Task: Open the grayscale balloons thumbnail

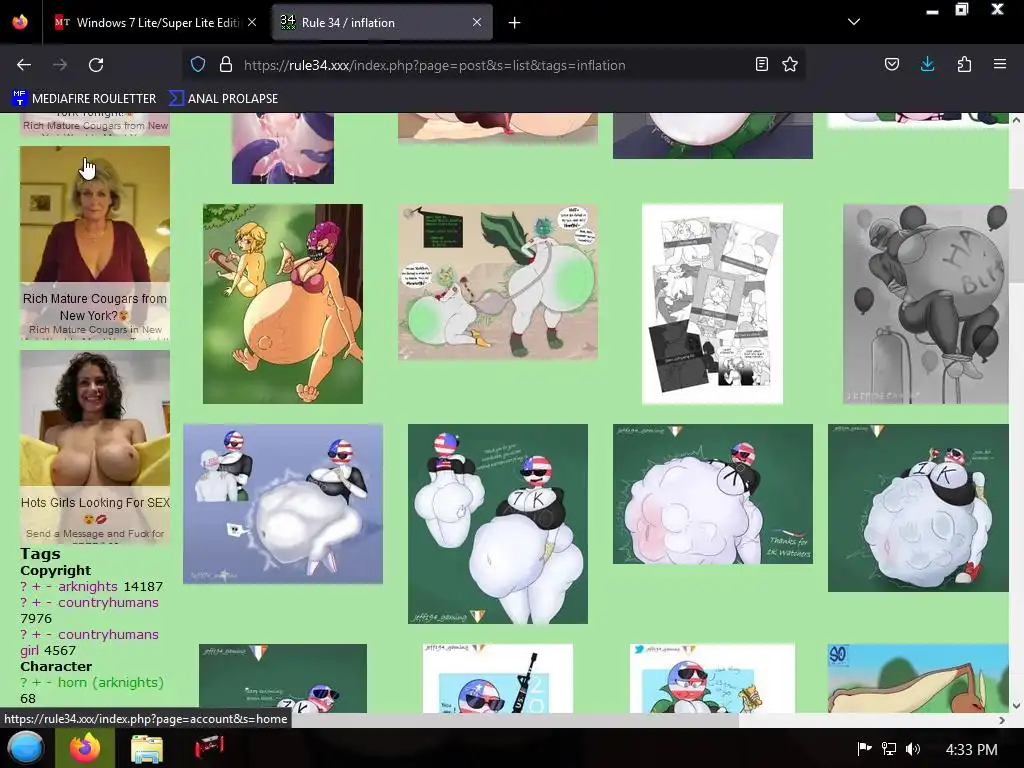Action: [x=926, y=304]
